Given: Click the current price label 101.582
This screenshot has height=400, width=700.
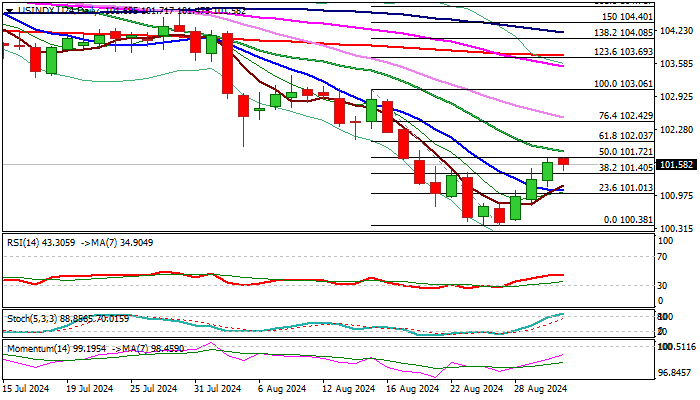Looking at the screenshot, I should pyautogui.click(x=677, y=165).
